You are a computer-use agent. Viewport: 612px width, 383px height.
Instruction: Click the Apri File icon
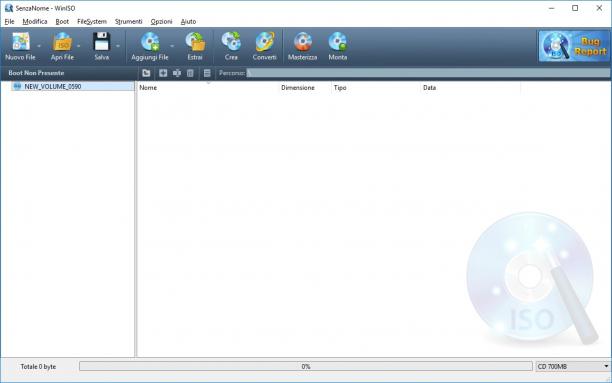pos(62,42)
